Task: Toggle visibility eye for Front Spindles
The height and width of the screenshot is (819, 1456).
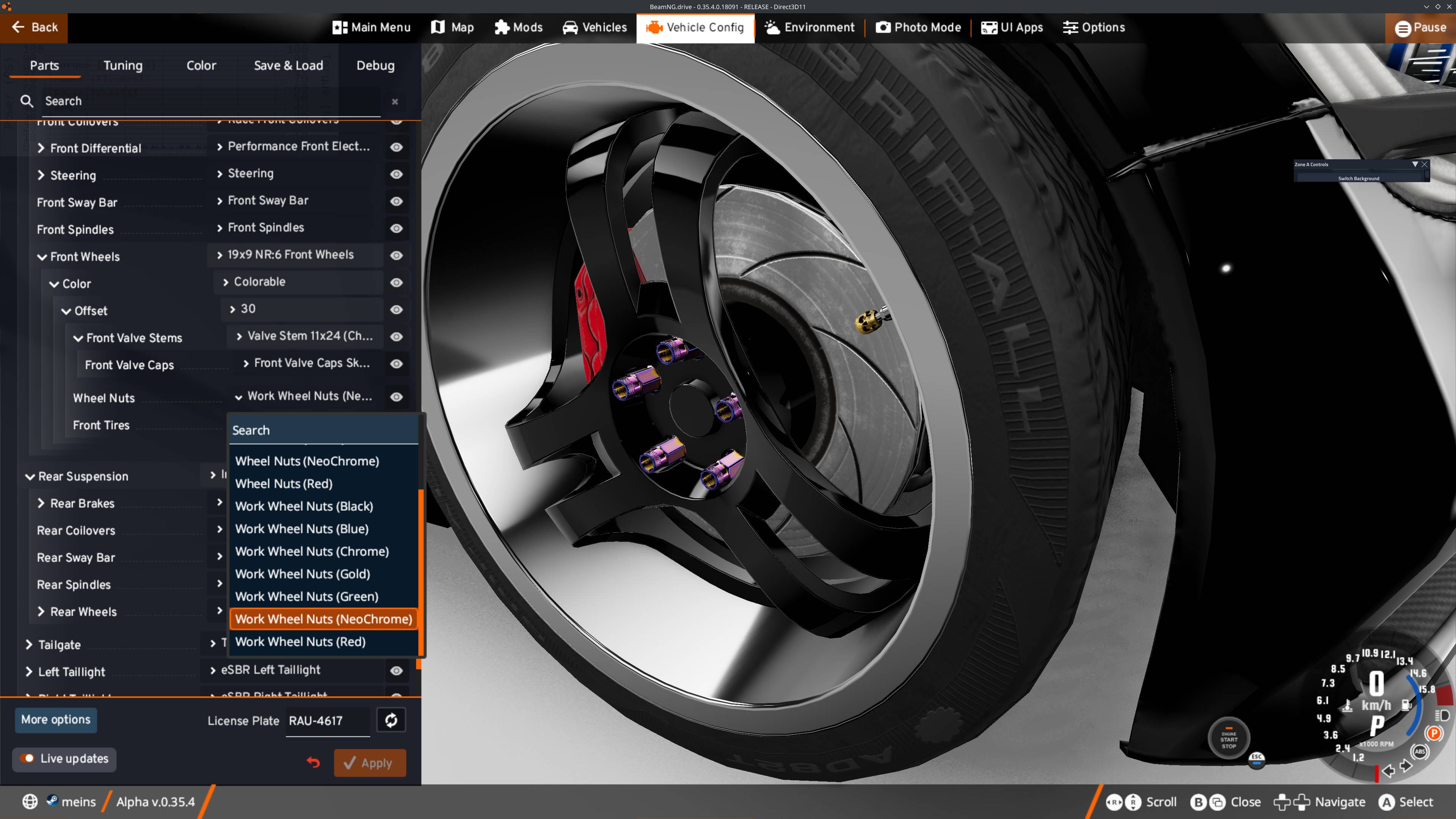Action: (397, 228)
